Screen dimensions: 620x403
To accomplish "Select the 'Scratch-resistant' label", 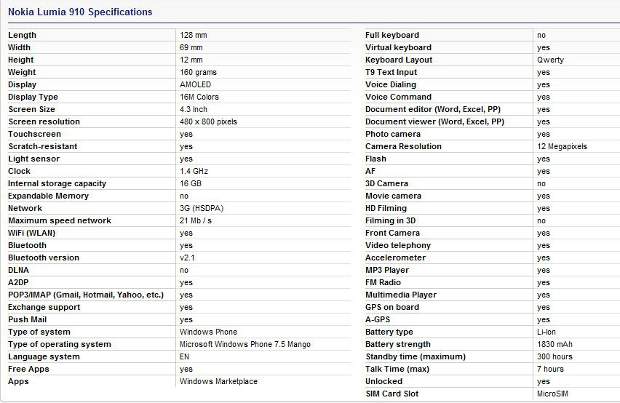I will (43, 146).
